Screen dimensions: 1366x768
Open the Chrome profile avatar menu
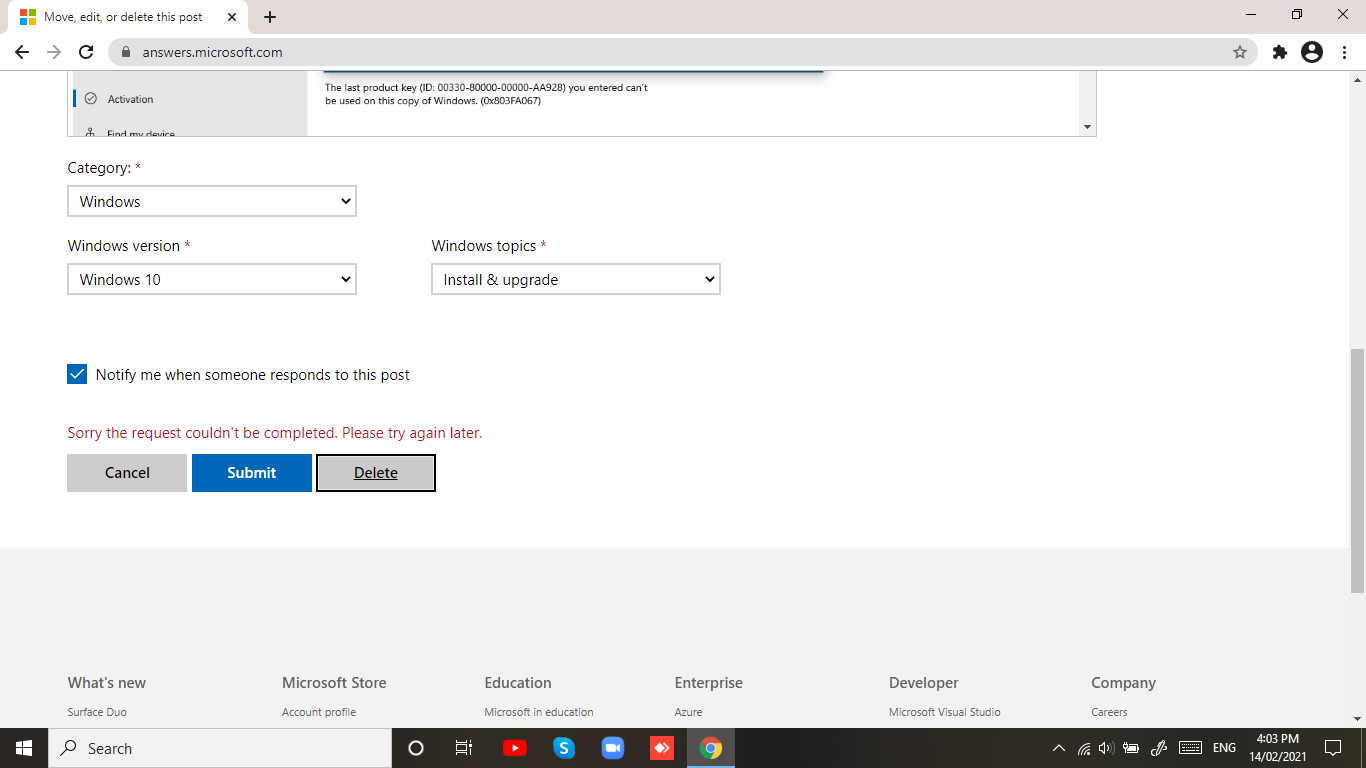click(x=1312, y=52)
